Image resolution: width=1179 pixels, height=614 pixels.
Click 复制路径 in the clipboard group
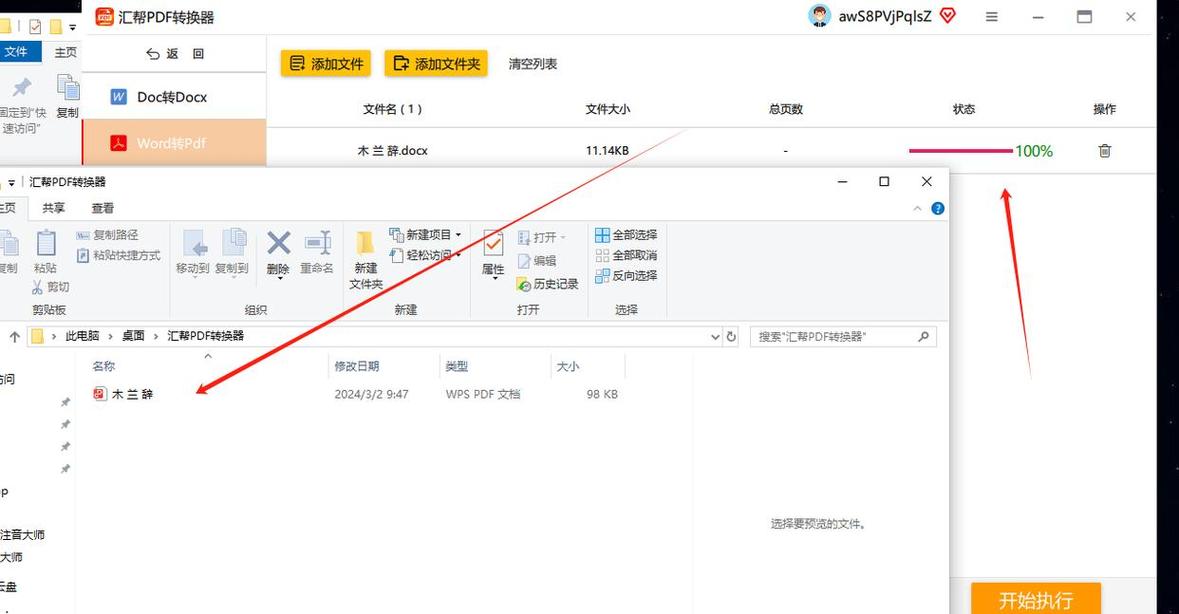point(108,235)
